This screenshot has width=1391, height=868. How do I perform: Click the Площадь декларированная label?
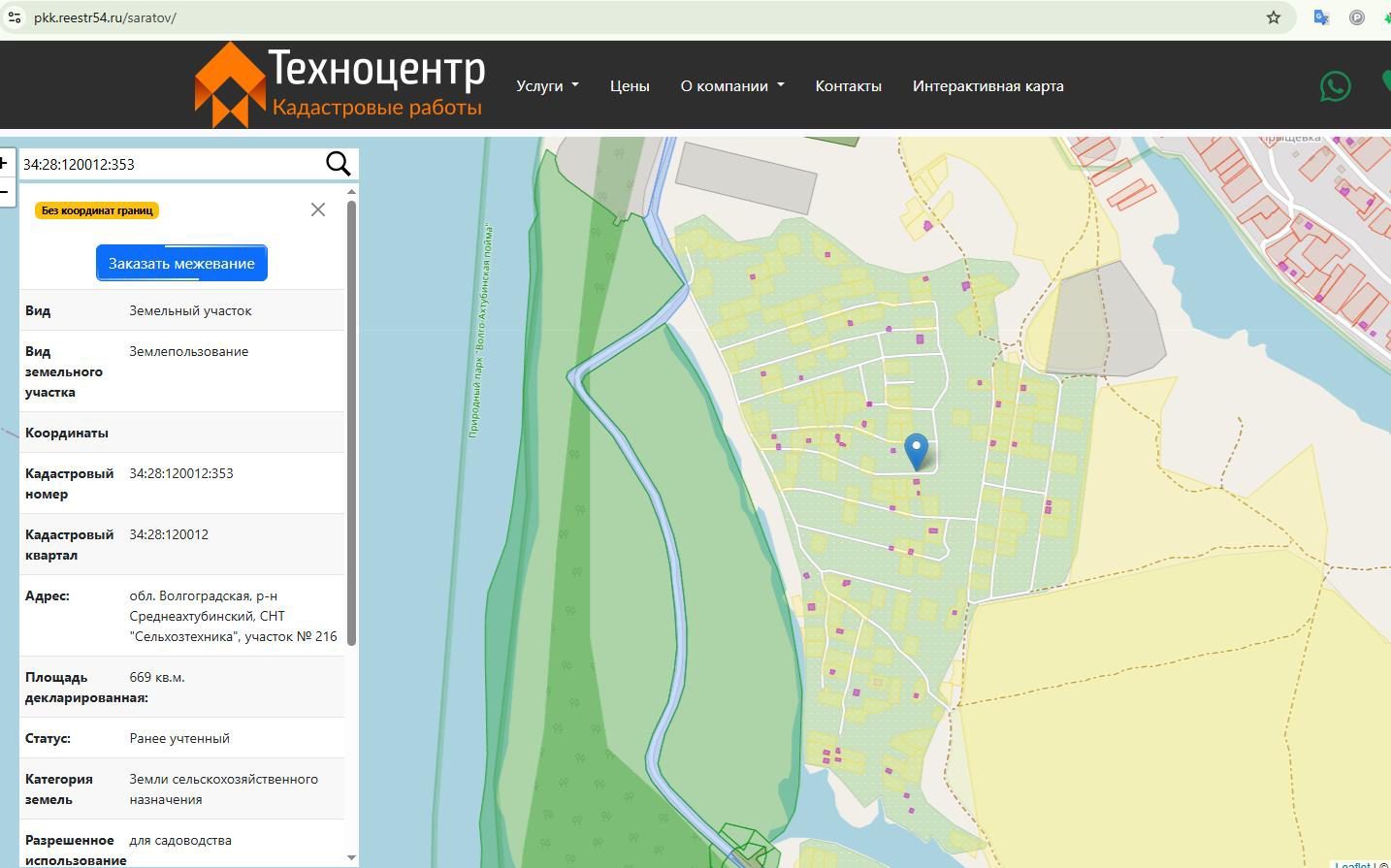tap(86, 688)
